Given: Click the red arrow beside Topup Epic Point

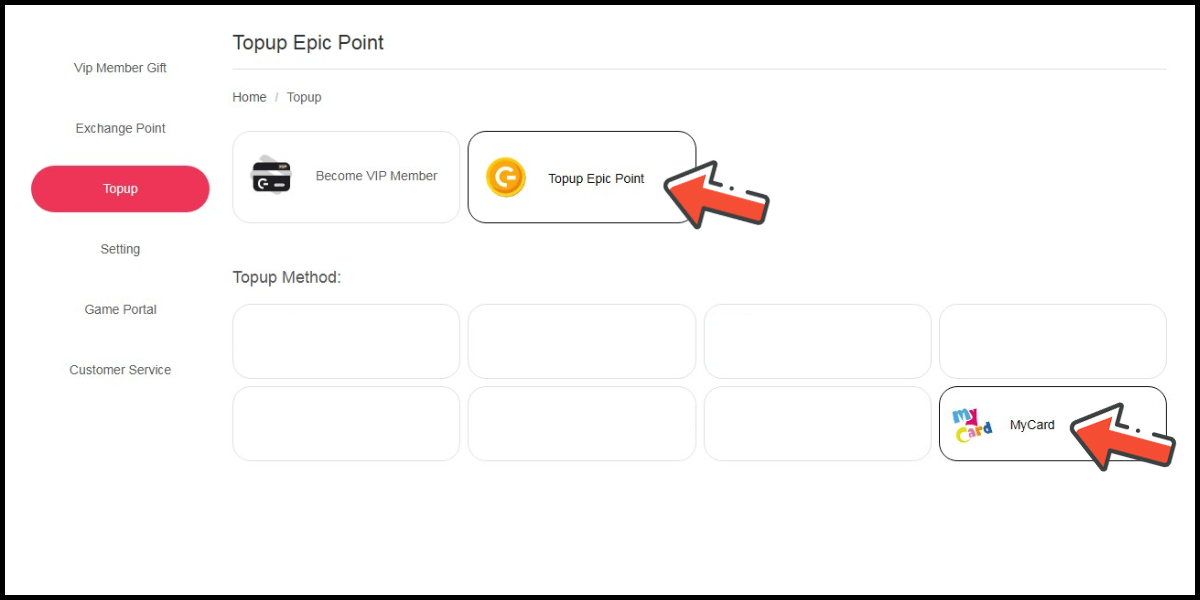Looking at the screenshot, I should tap(713, 192).
